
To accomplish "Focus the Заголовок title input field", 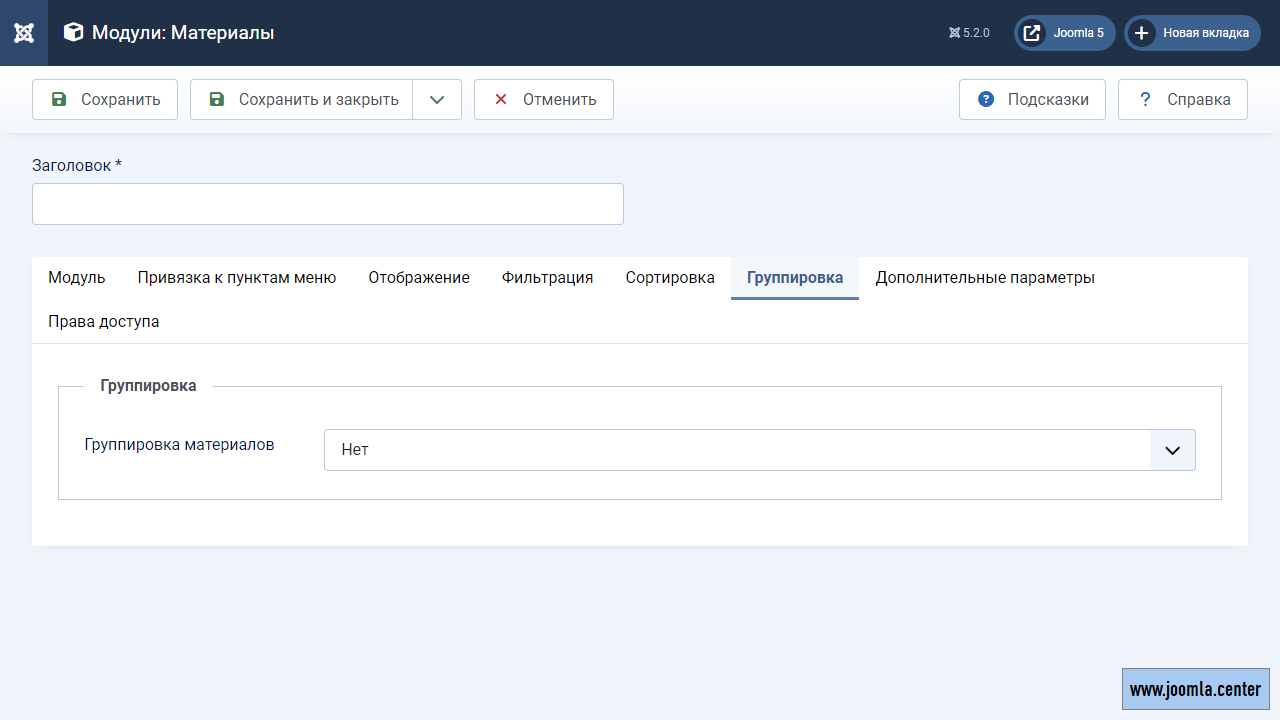I will (328, 204).
